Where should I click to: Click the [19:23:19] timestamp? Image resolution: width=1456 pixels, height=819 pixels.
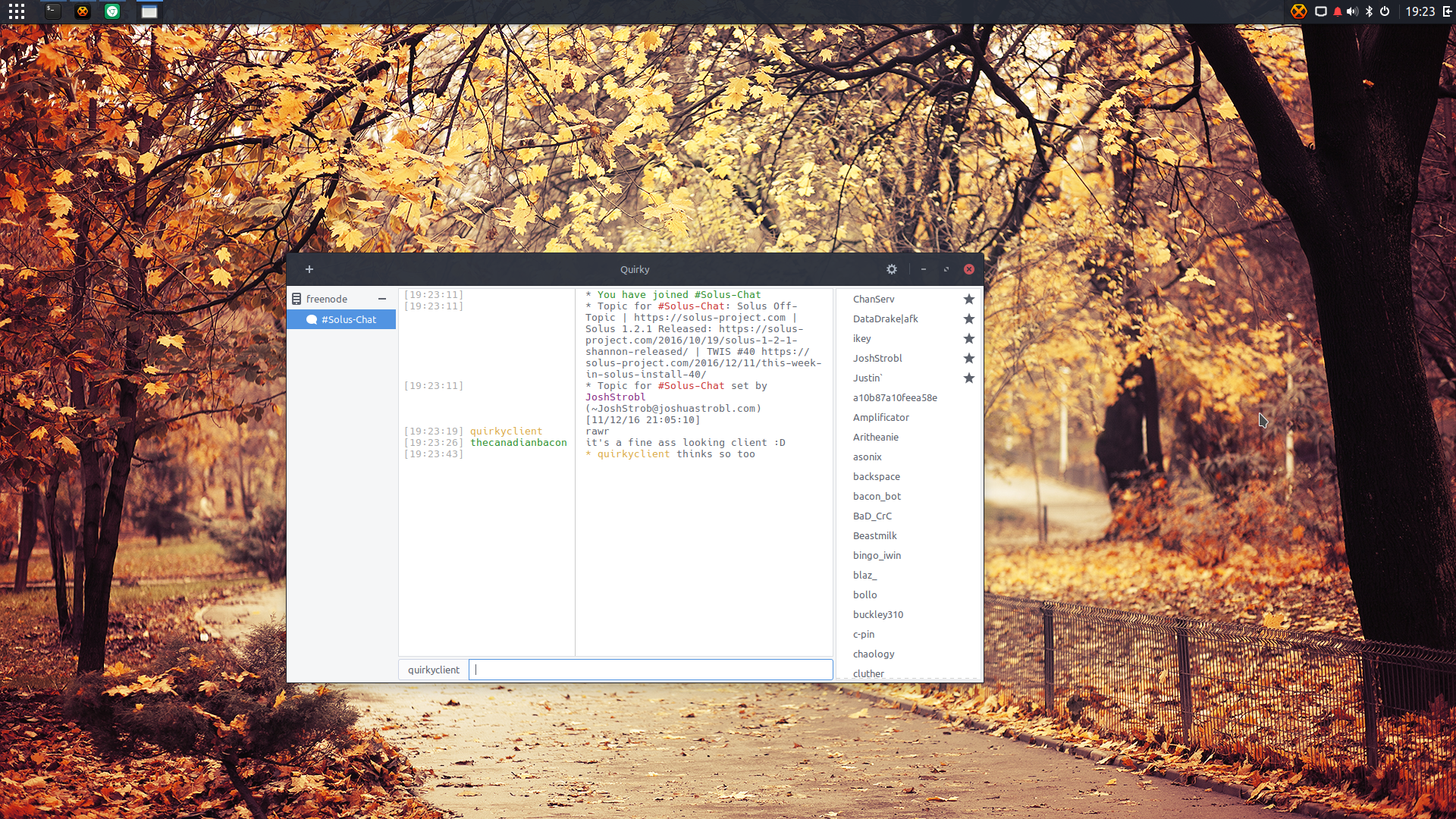tap(434, 431)
